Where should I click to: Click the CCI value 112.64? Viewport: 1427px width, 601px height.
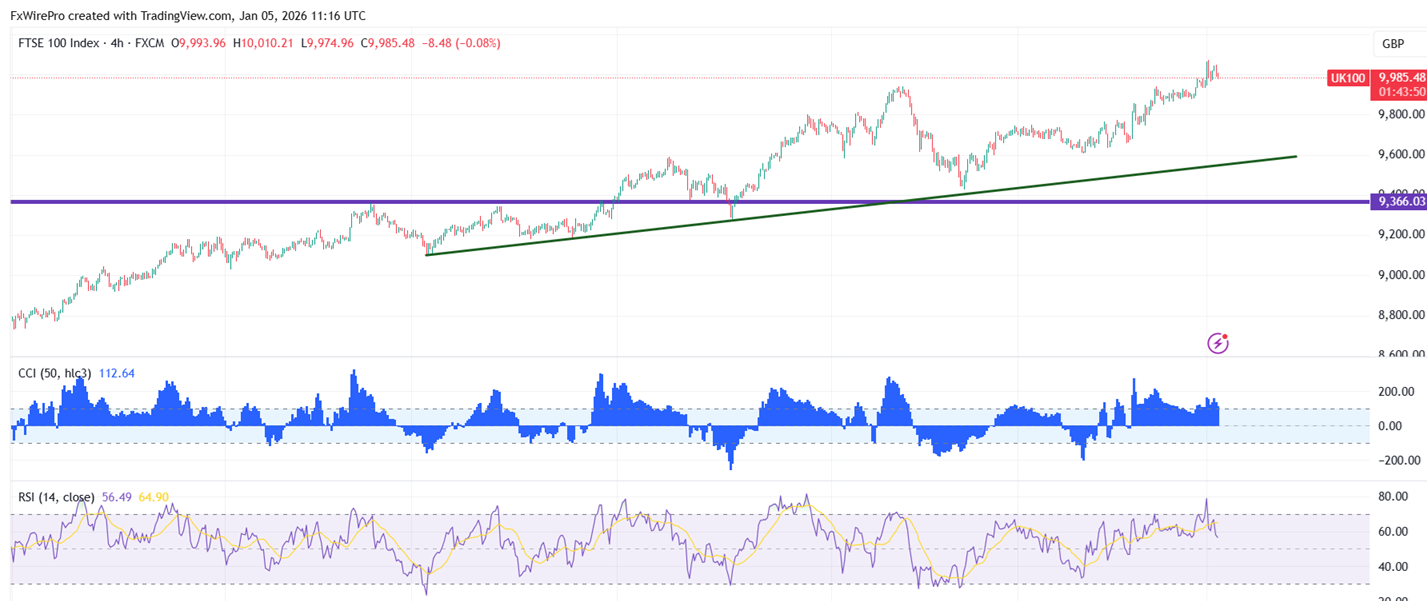(x=117, y=373)
